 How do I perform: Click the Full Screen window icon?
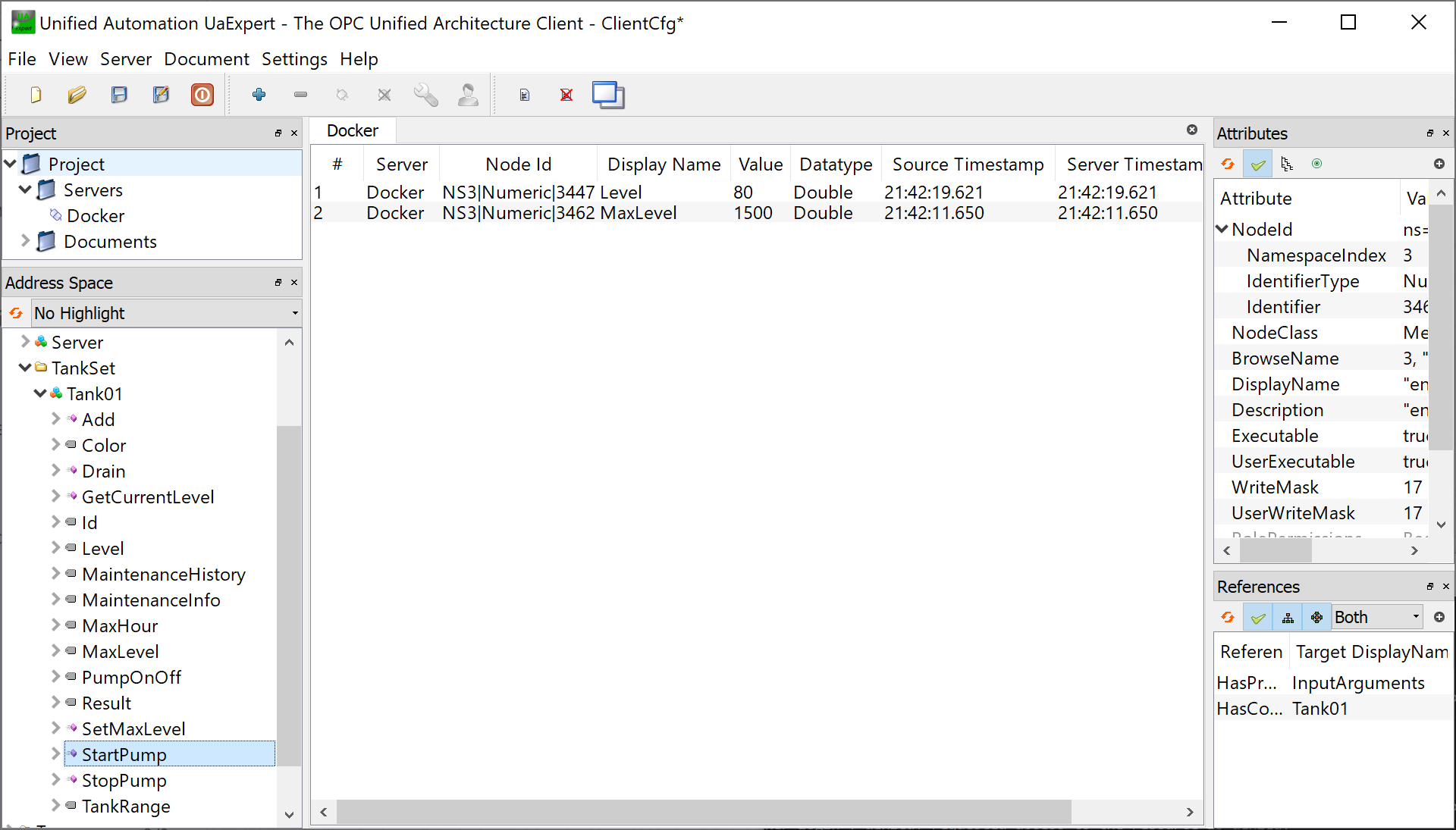tap(607, 95)
